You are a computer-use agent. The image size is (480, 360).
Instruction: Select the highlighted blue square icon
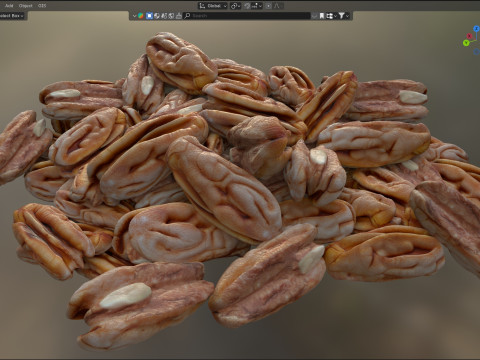(149, 16)
